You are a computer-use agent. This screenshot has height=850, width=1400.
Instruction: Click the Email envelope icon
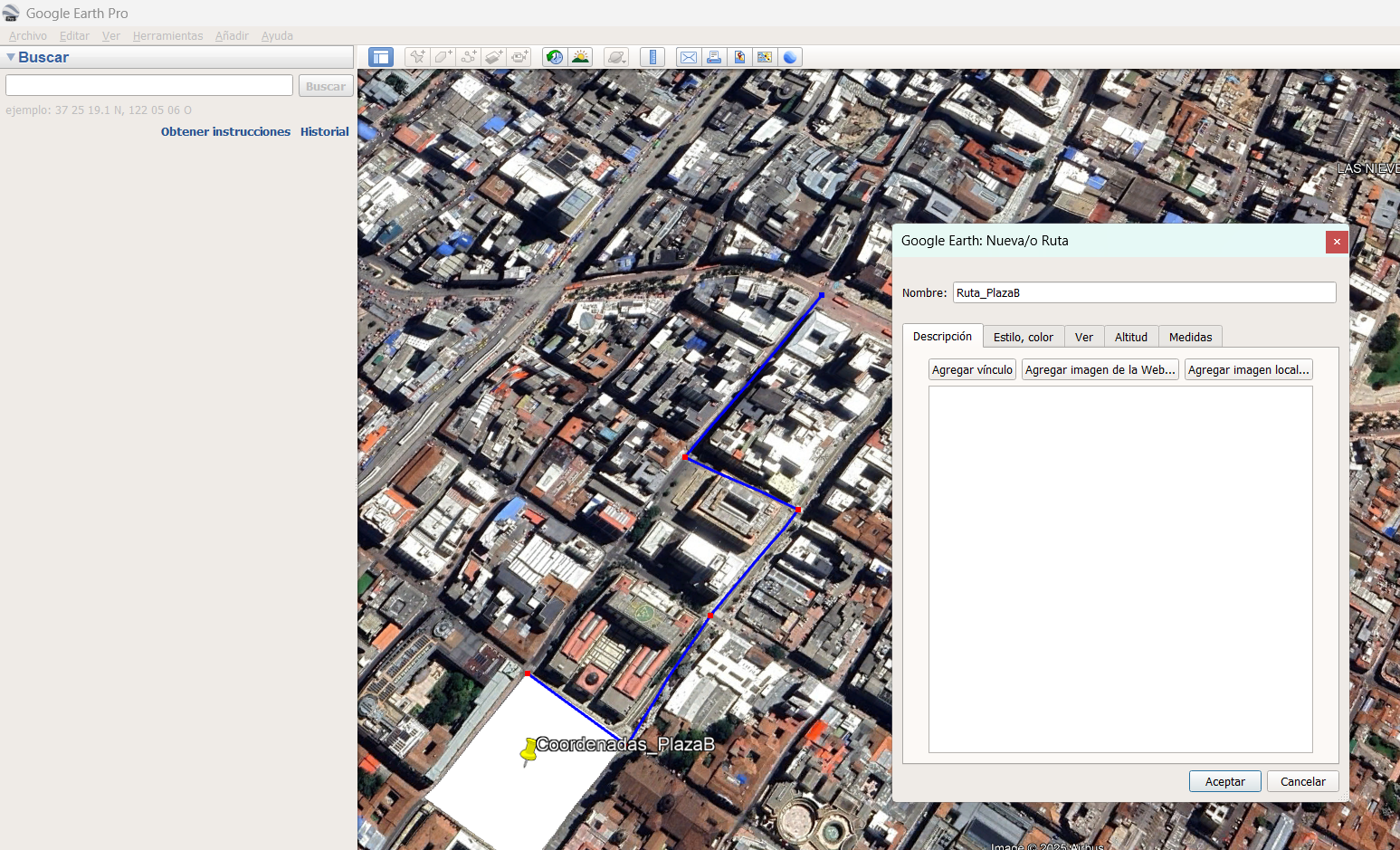point(689,57)
